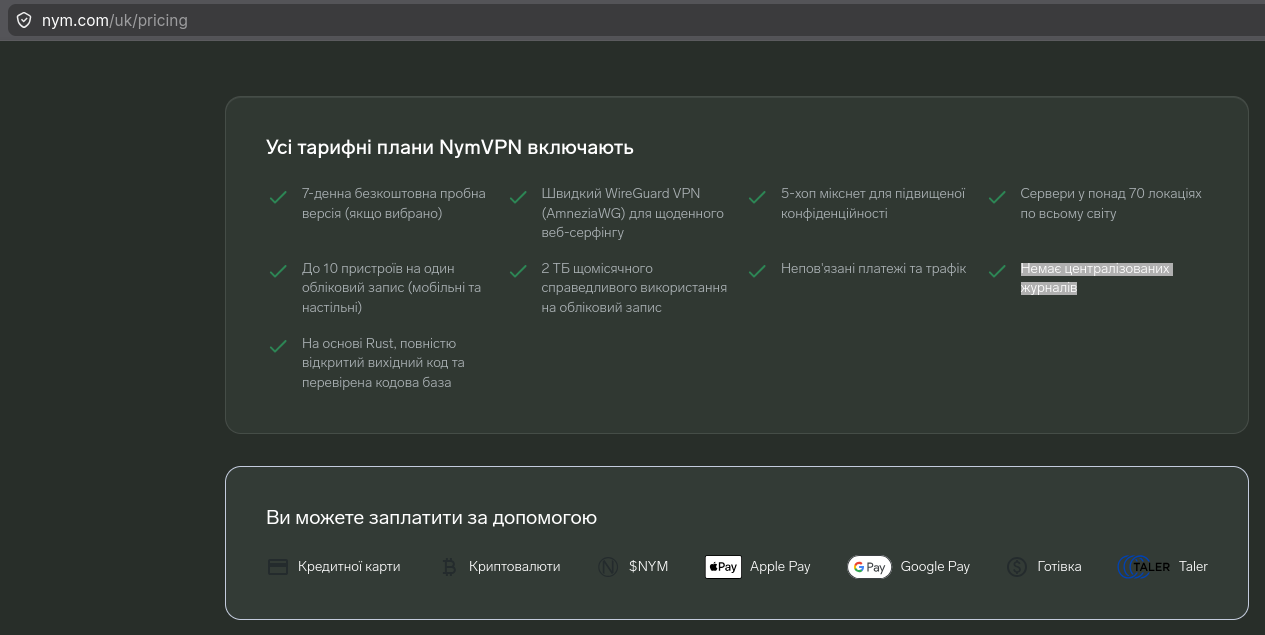Click checkmark beside 5-хоп мікснет
The width and height of the screenshot is (1265, 635).
[x=758, y=197]
